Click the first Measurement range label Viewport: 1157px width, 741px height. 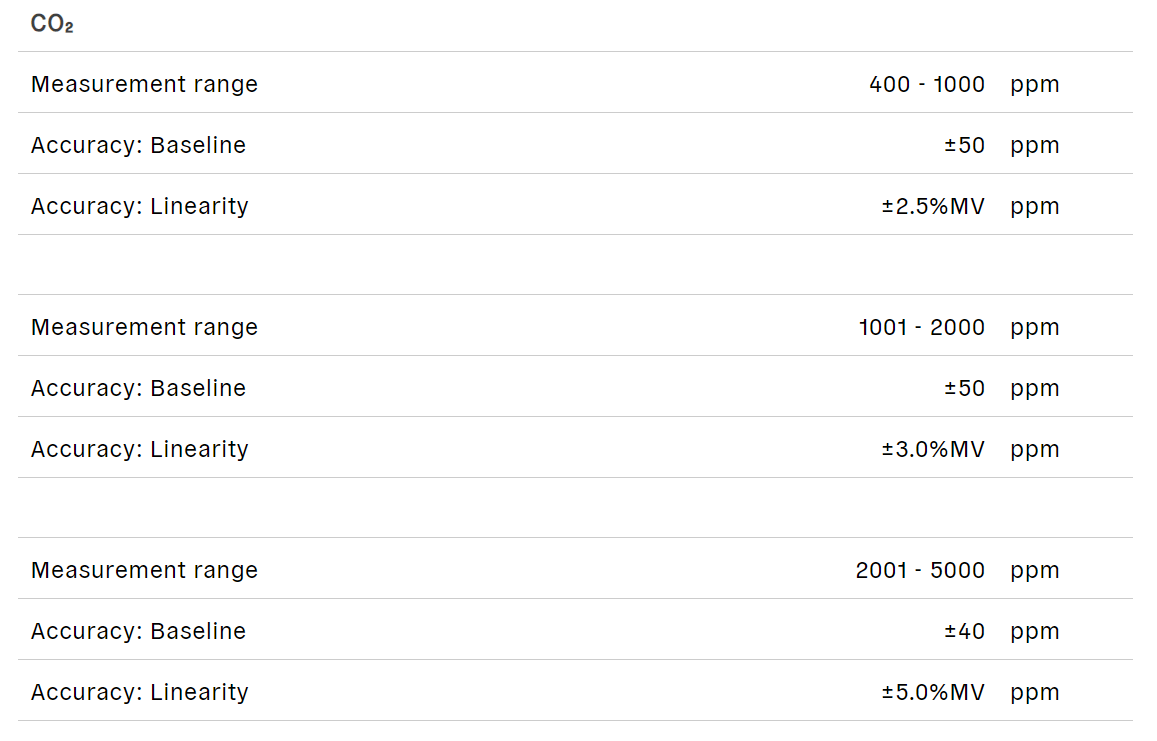tap(144, 84)
